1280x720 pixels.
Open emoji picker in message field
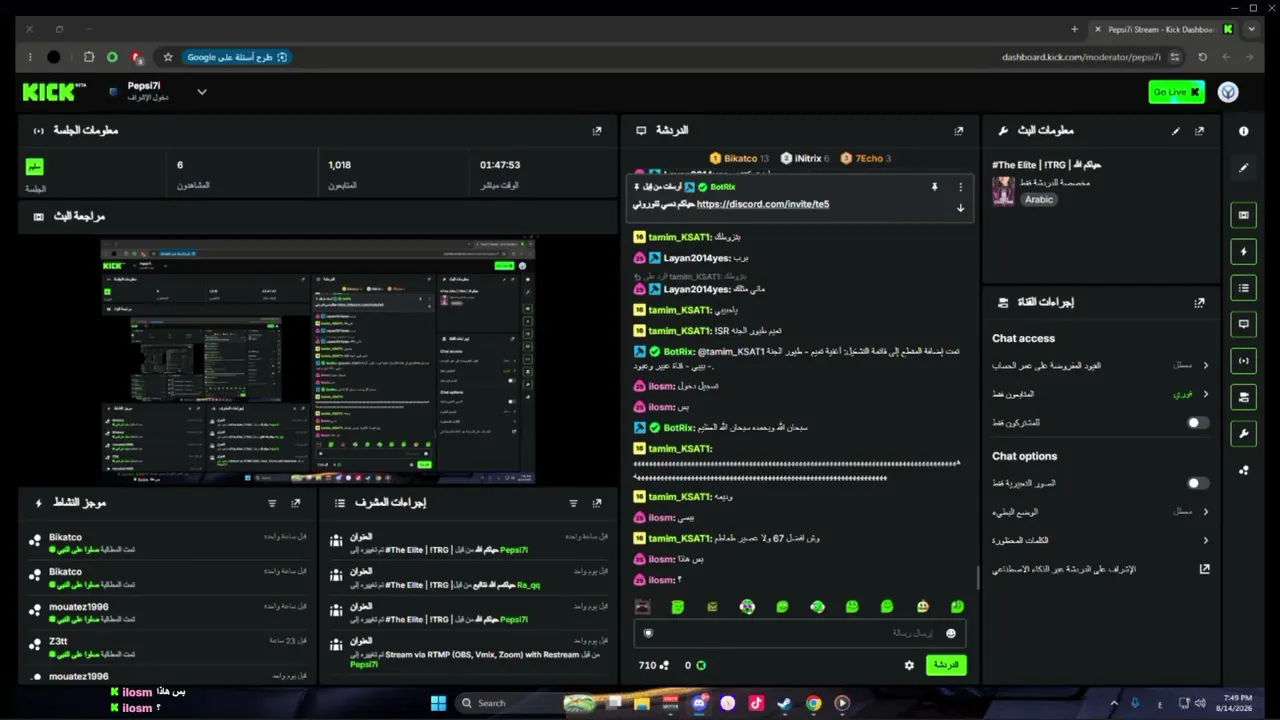tap(950, 633)
